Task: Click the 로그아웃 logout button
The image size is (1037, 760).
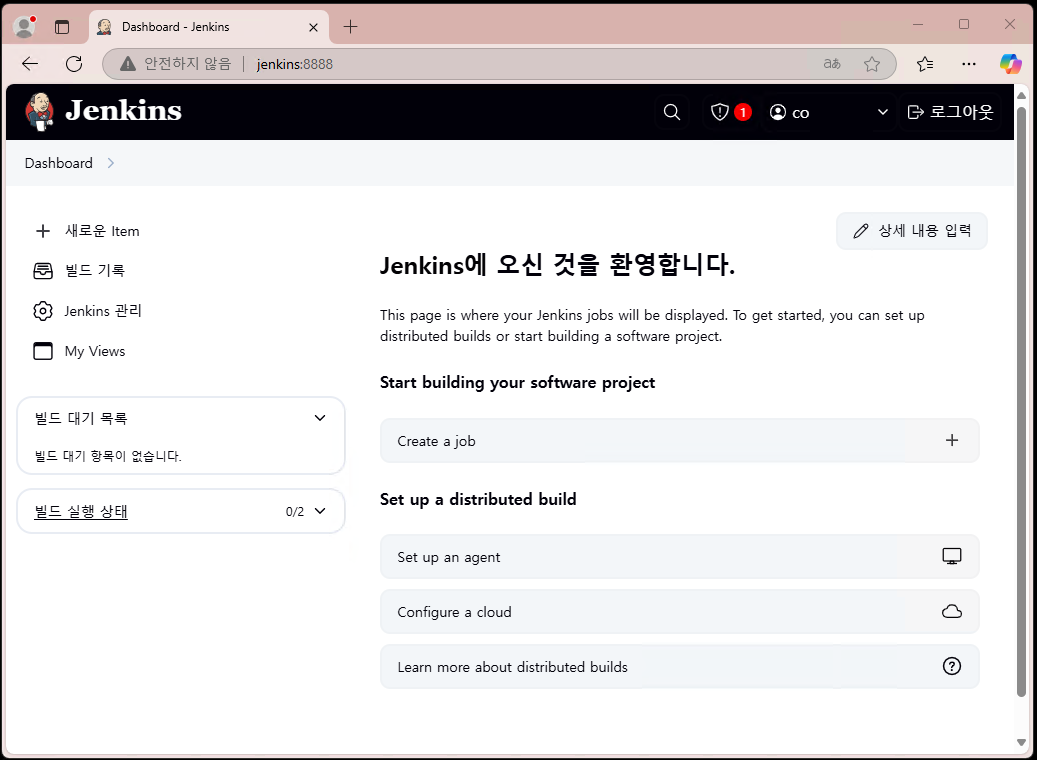Action: pos(950,112)
